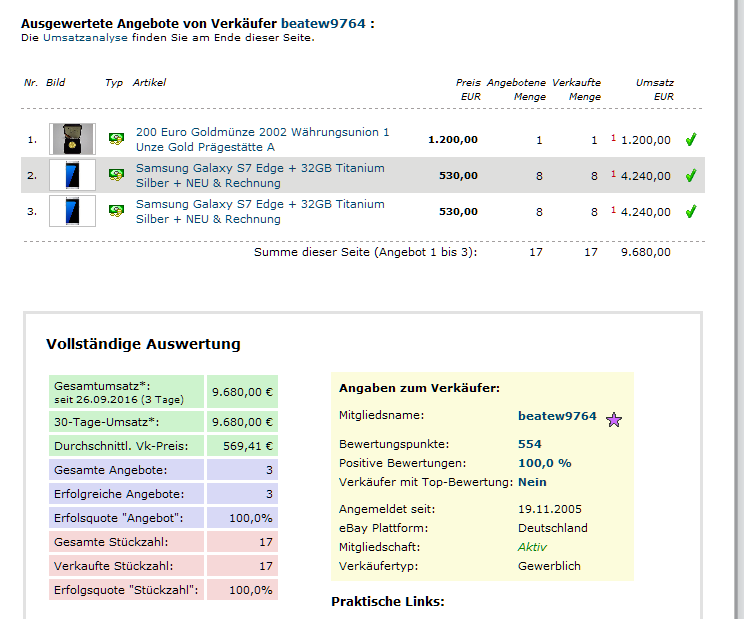Click the Bewertungspunkte value 554
Viewport: 744px width, 619px height.
click(x=530, y=444)
